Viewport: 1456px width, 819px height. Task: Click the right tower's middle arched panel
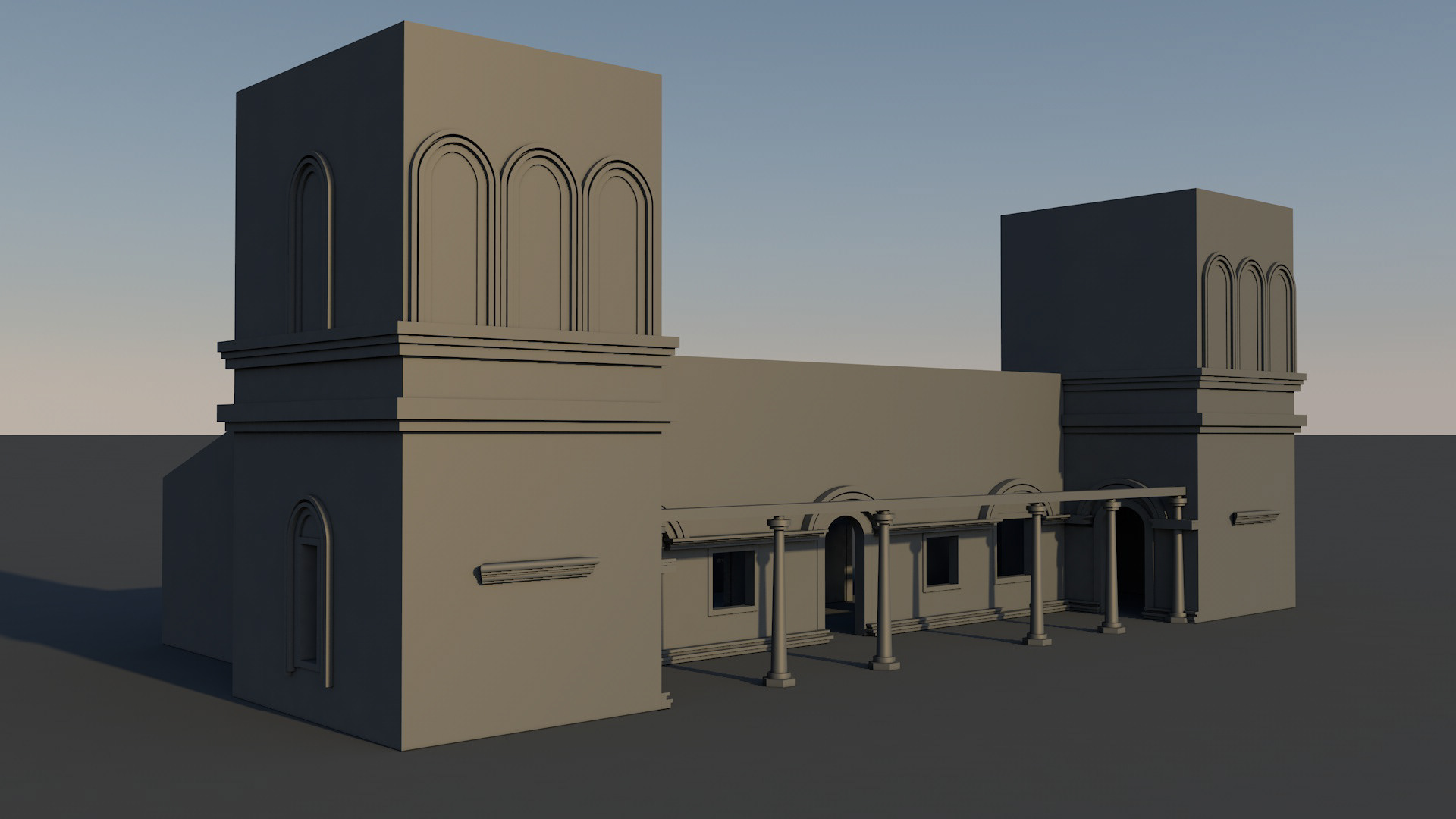[1250, 317]
